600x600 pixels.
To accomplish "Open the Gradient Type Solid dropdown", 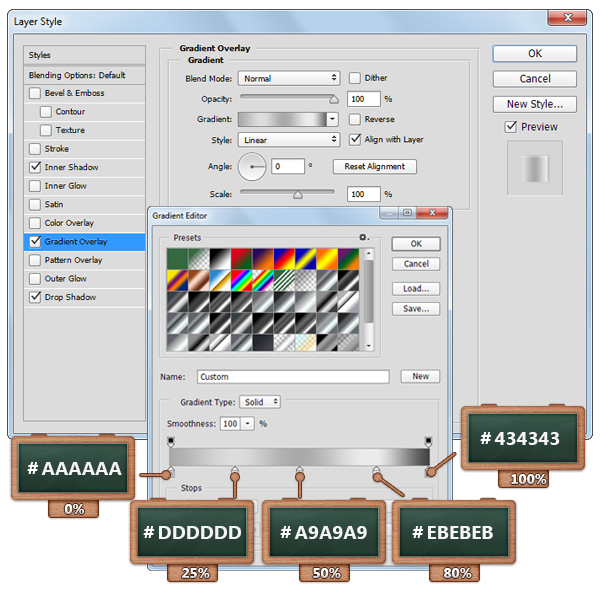I will pyautogui.click(x=260, y=402).
